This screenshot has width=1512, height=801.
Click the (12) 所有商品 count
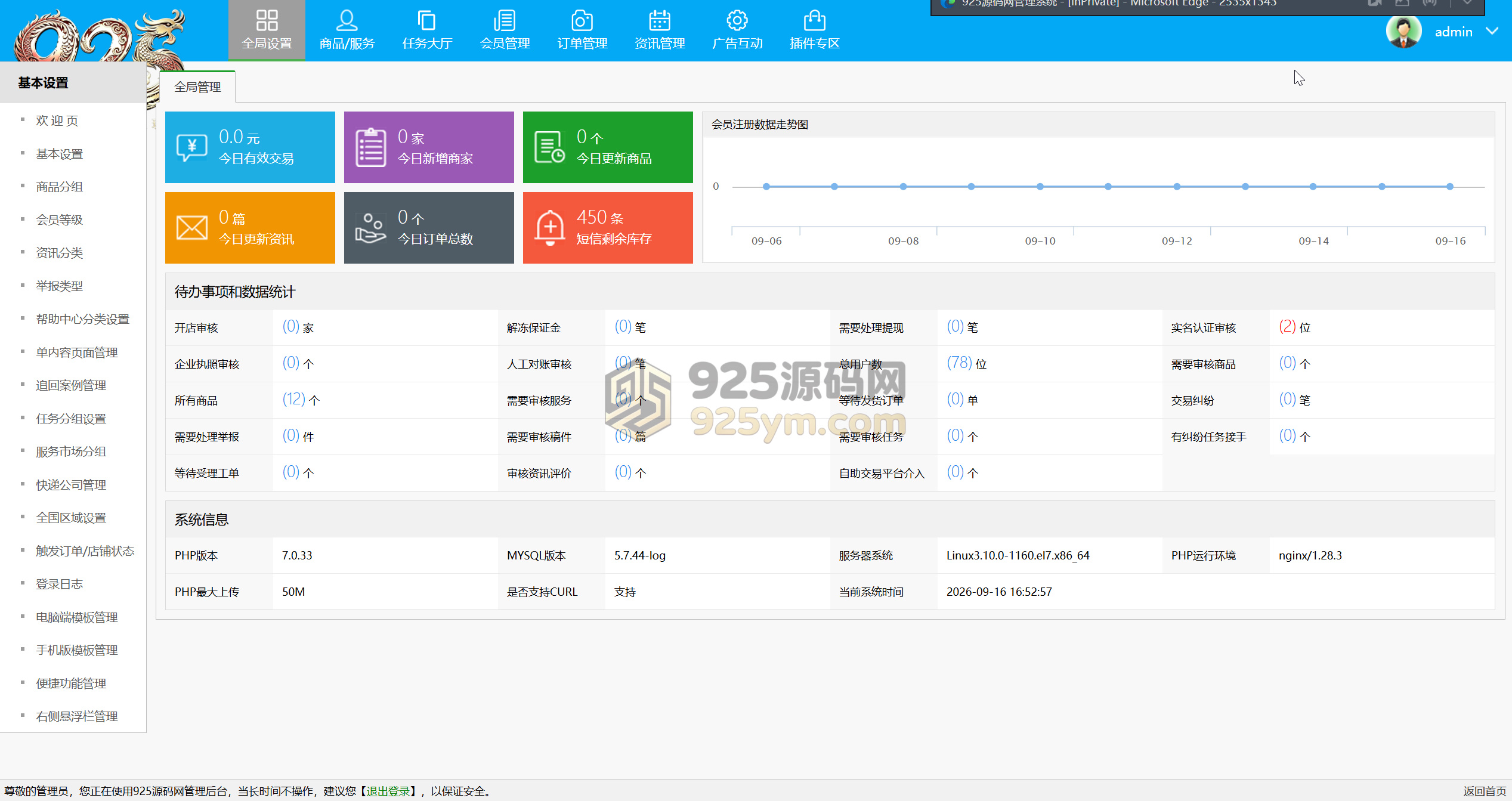coord(294,400)
